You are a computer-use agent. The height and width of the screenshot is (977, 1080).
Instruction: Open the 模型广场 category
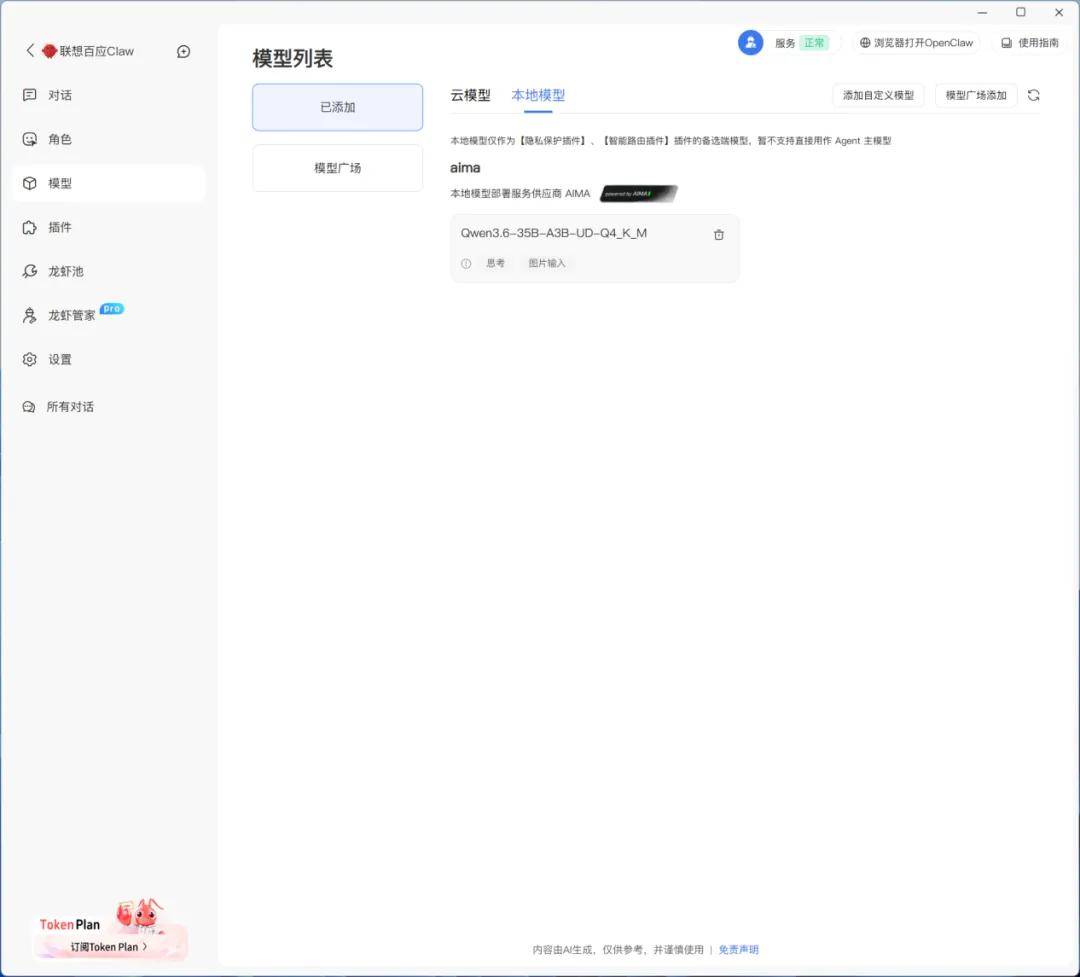pos(338,168)
